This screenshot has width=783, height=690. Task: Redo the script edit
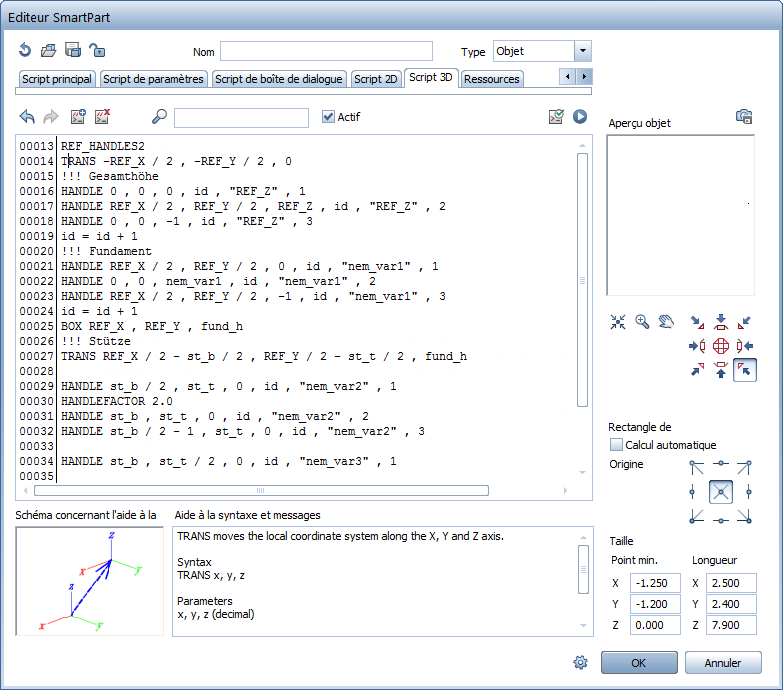51,117
